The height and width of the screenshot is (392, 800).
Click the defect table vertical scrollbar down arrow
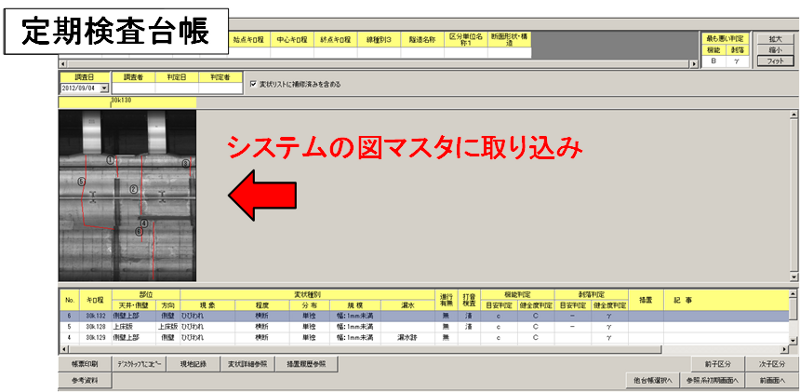point(793,340)
